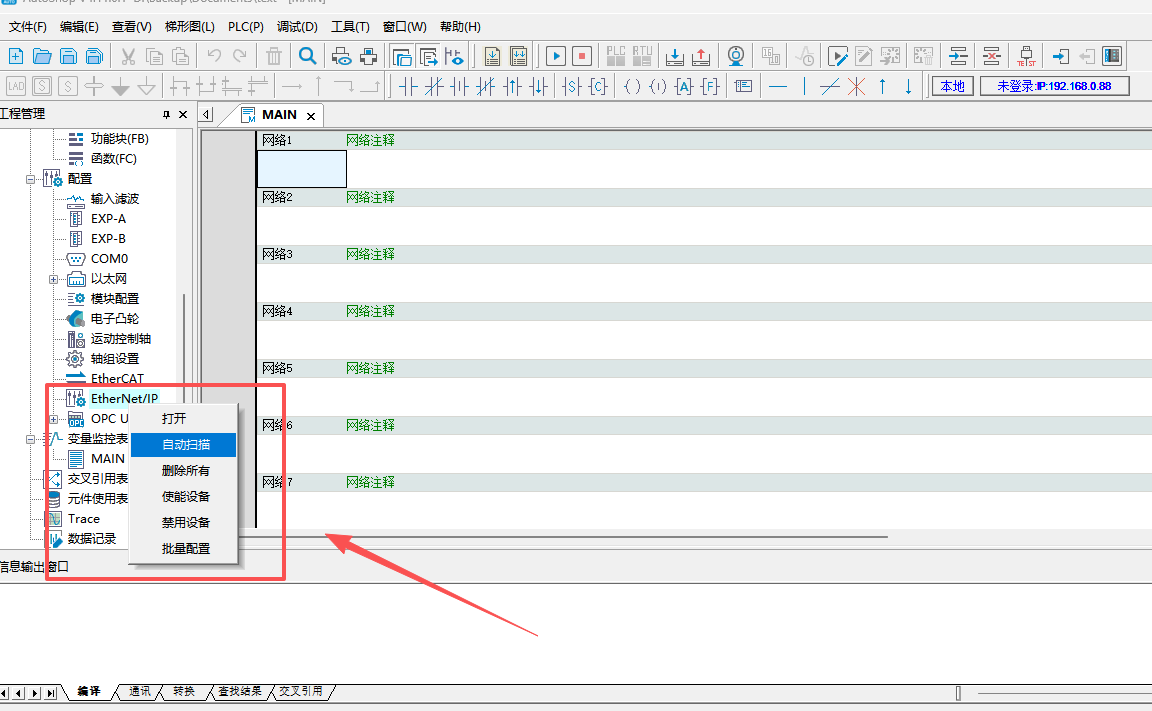Open a project with the folder icon
1152x711 pixels.
(43, 56)
